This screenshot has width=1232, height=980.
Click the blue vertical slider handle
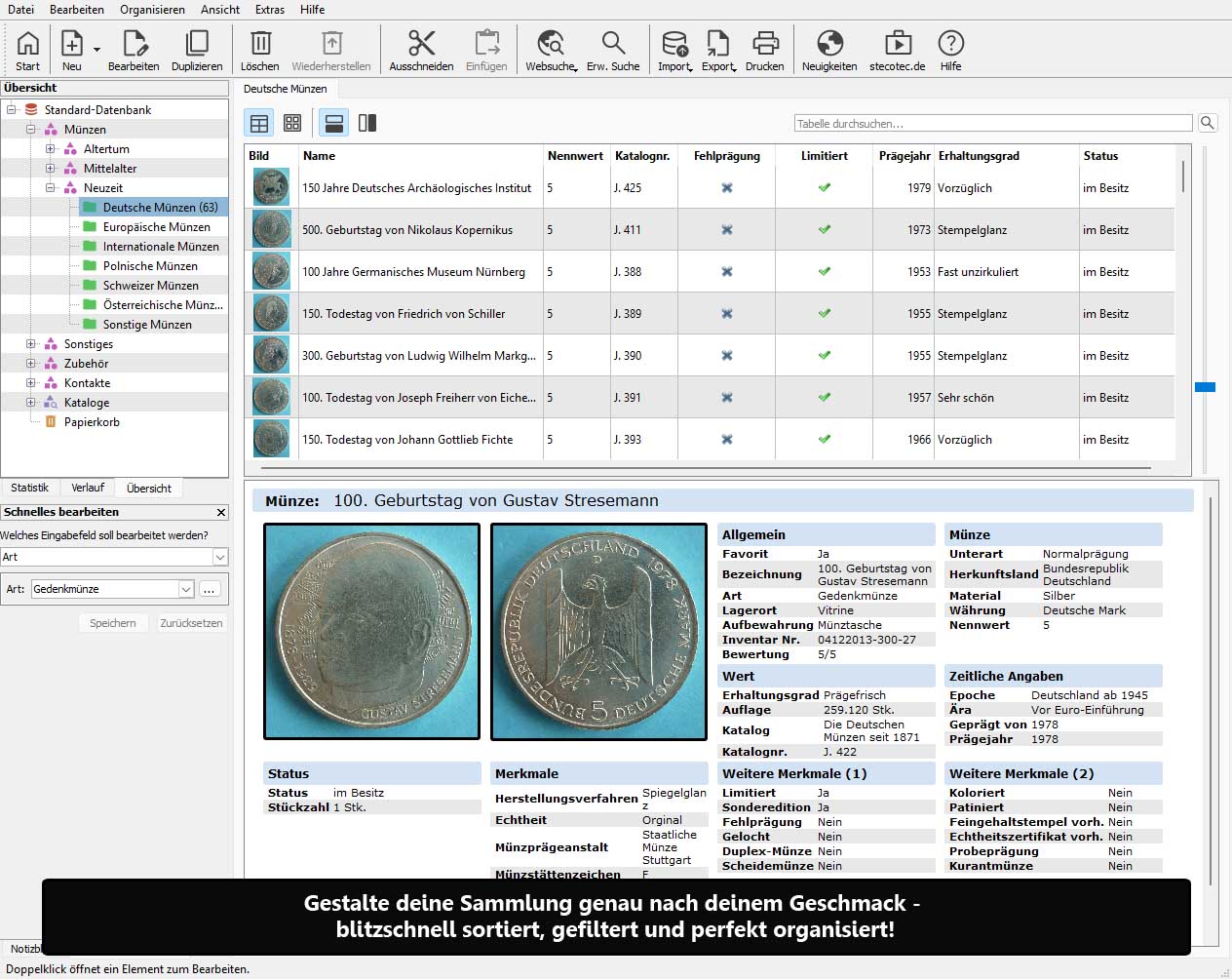click(x=1205, y=387)
